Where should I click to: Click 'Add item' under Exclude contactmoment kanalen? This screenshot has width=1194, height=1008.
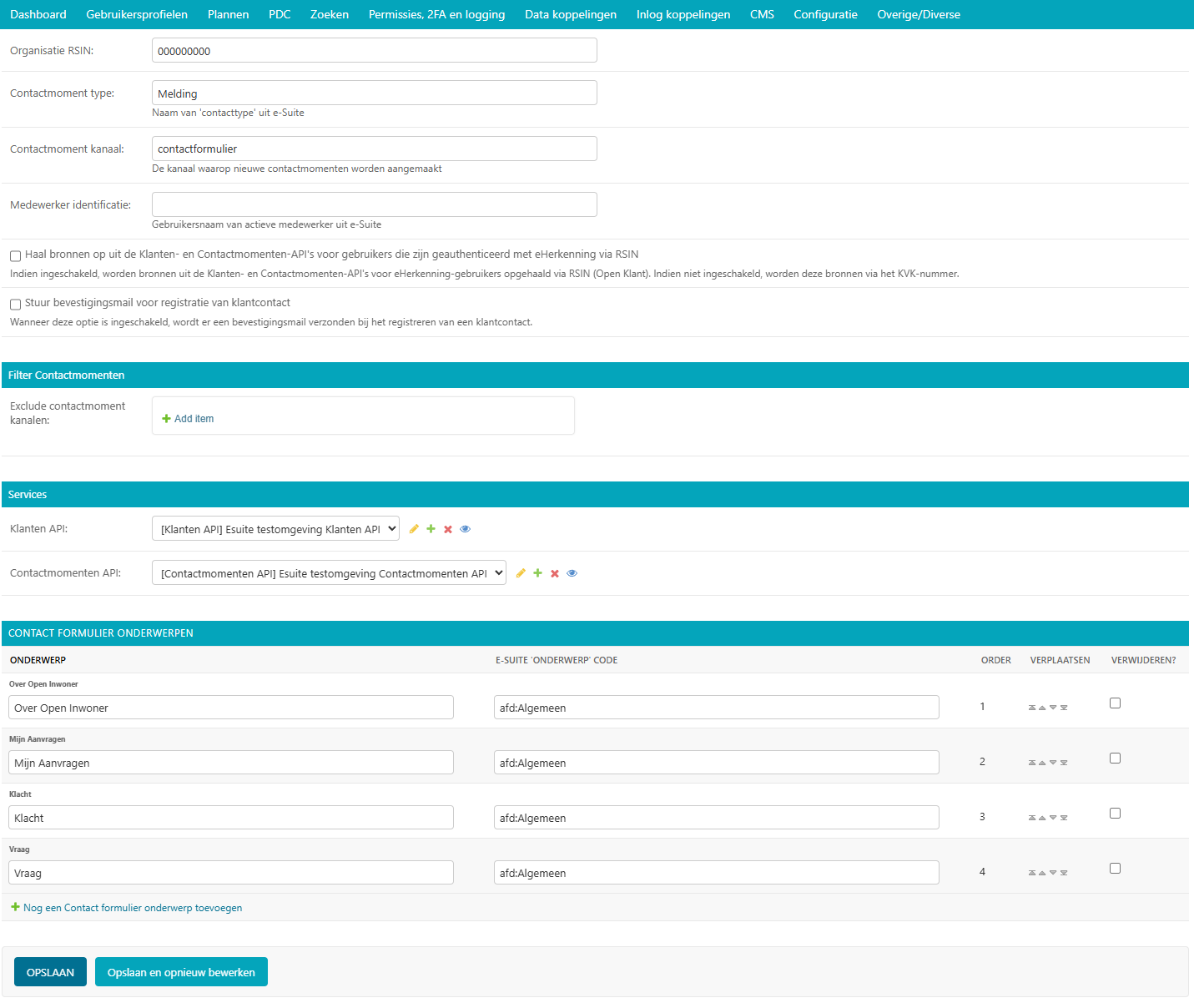[188, 418]
